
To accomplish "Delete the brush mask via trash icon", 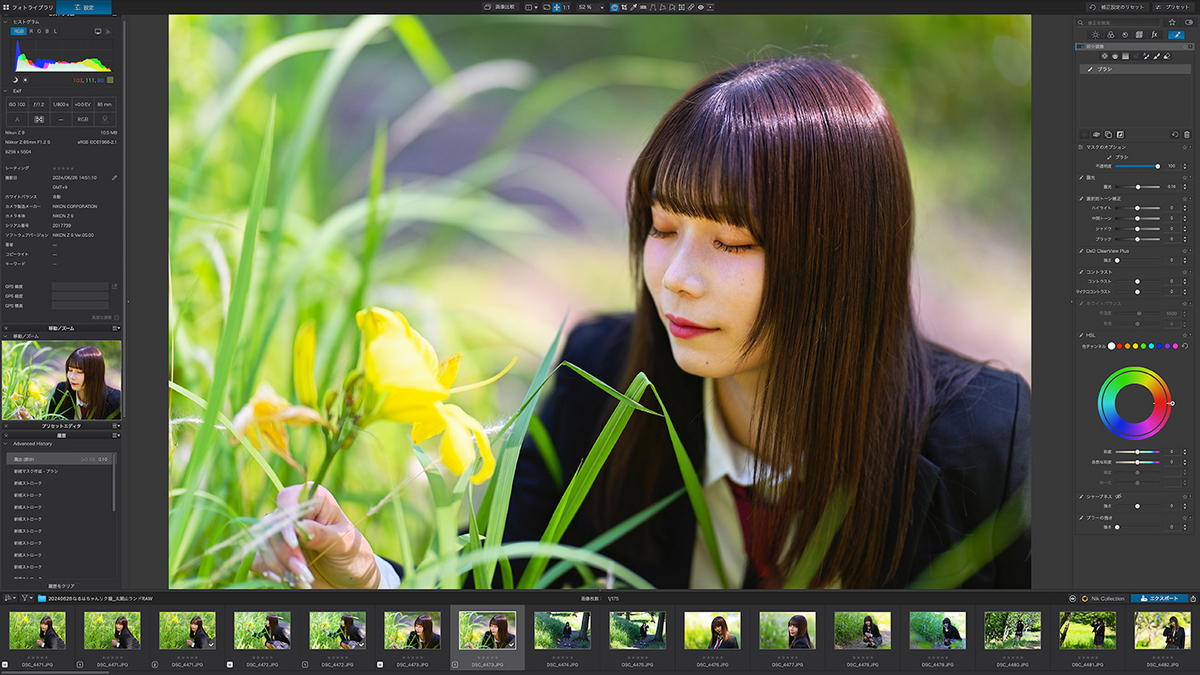I will coord(1187,134).
